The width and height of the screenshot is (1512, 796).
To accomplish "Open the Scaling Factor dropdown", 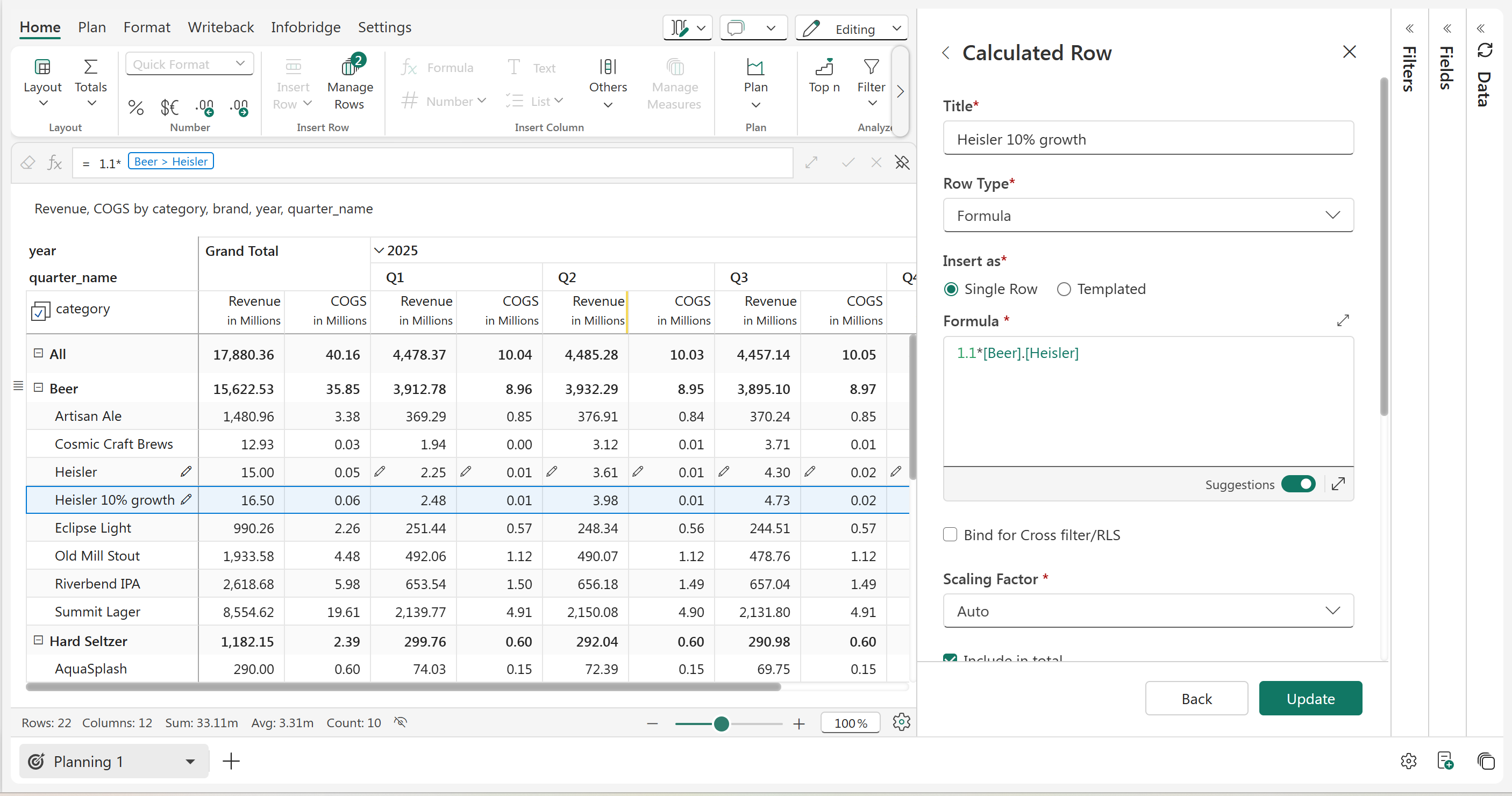I will pos(1147,611).
